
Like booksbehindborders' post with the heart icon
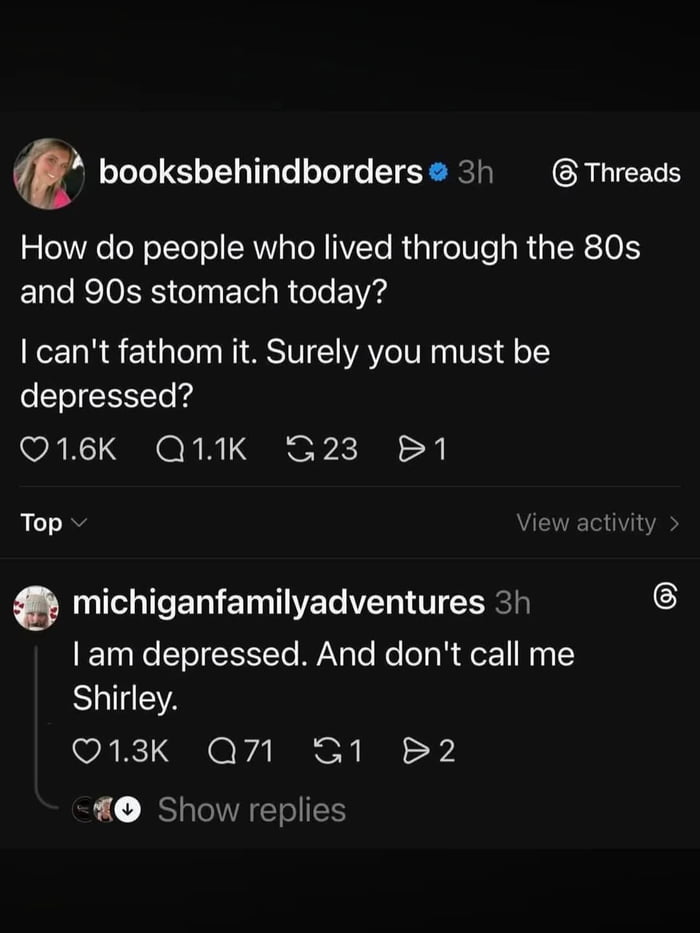[35, 449]
